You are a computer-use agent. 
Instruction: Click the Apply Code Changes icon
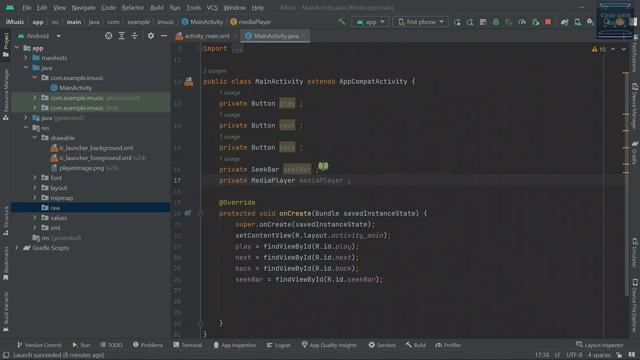tap(483, 22)
